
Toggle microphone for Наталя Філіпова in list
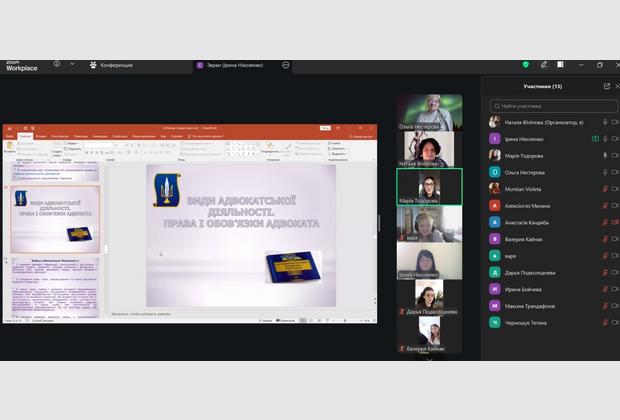point(605,123)
